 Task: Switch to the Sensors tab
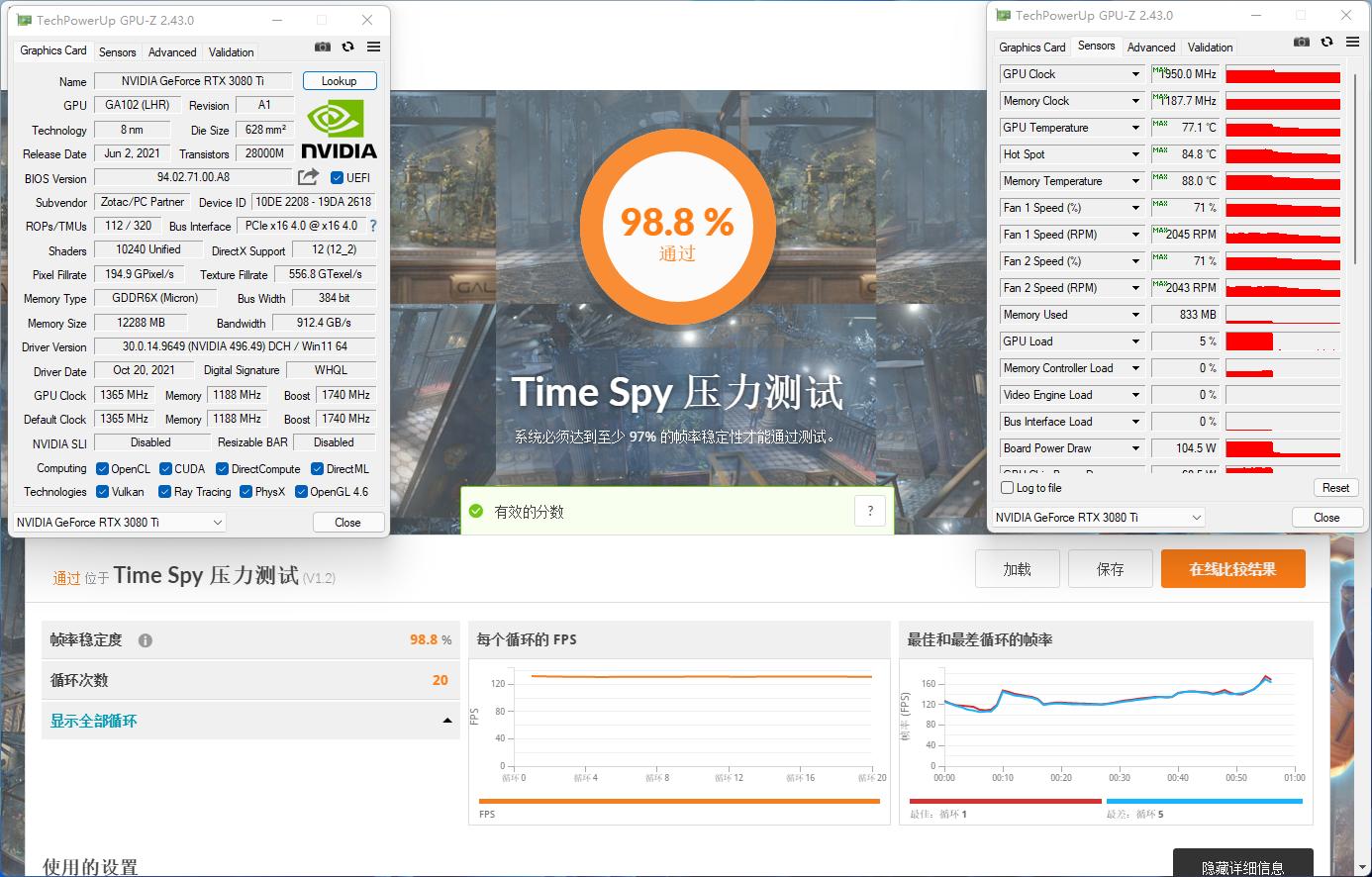pyautogui.click(x=117, y=51)
